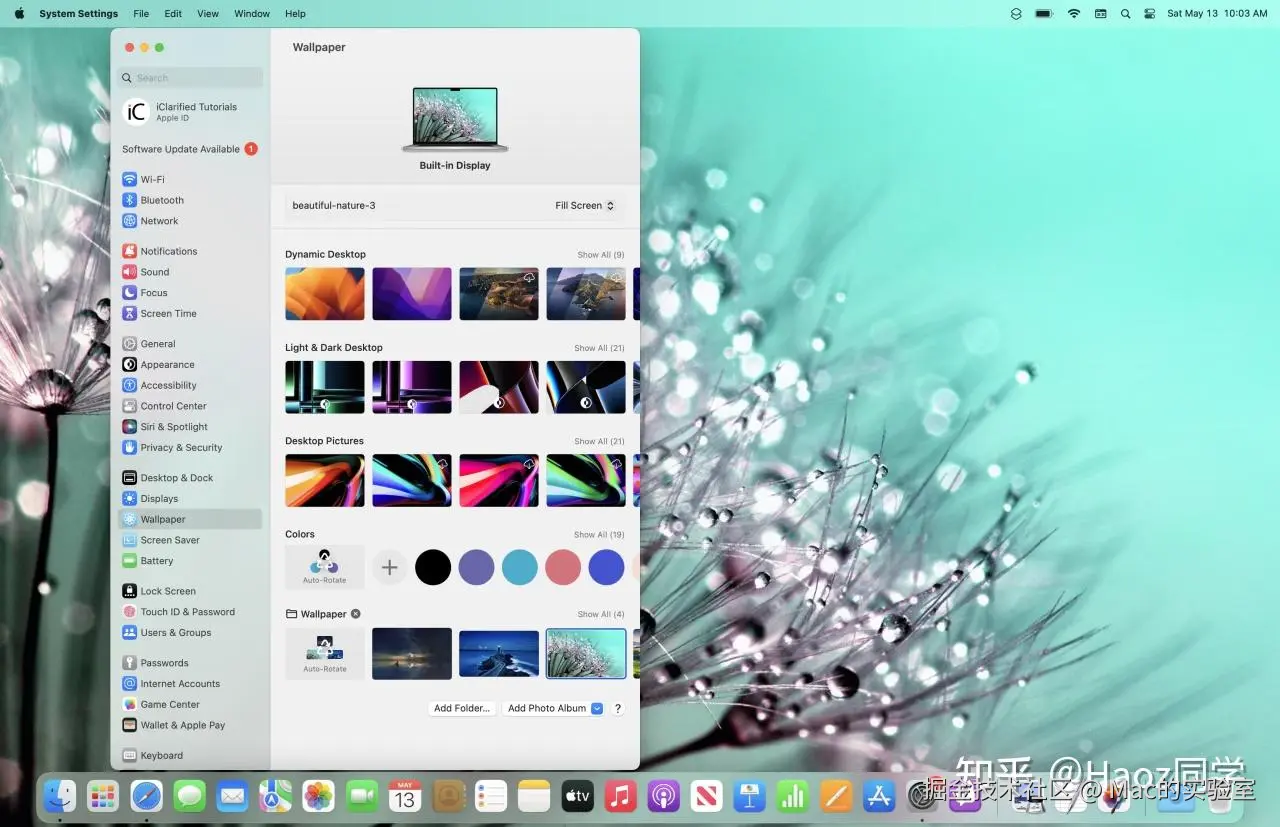The width and height of the screenshot is (1280, 827).
Task: Choose the orange Ventura dynamic wallpaper
Action: tap(325, 294)
